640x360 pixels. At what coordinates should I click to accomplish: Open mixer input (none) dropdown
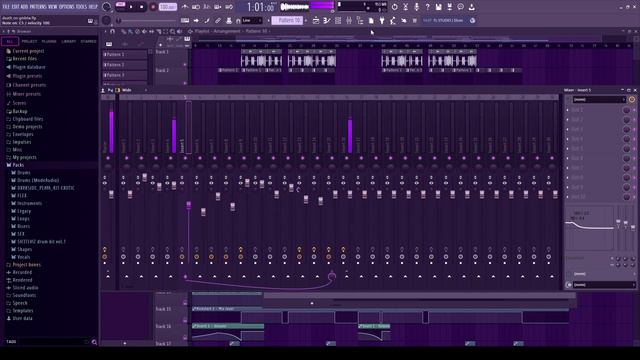[599, 100]
